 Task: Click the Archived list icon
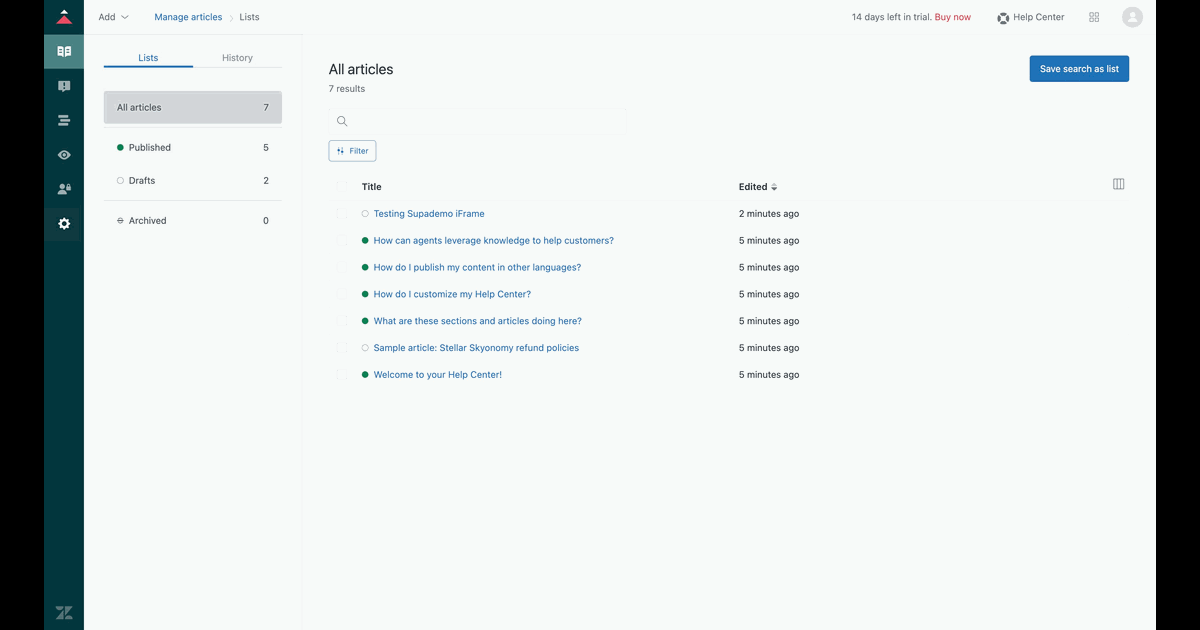coord(120,221)
